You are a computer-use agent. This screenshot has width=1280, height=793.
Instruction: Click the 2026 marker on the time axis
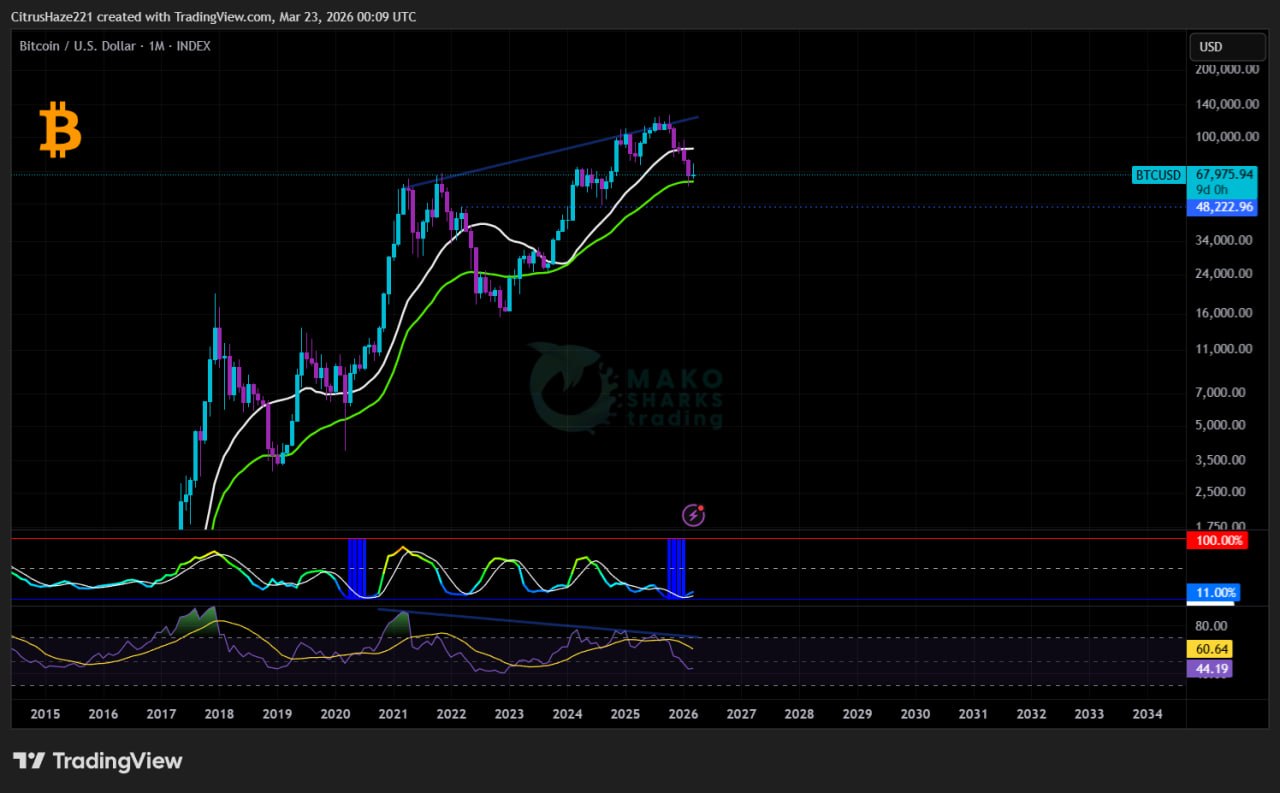[683, 714]
